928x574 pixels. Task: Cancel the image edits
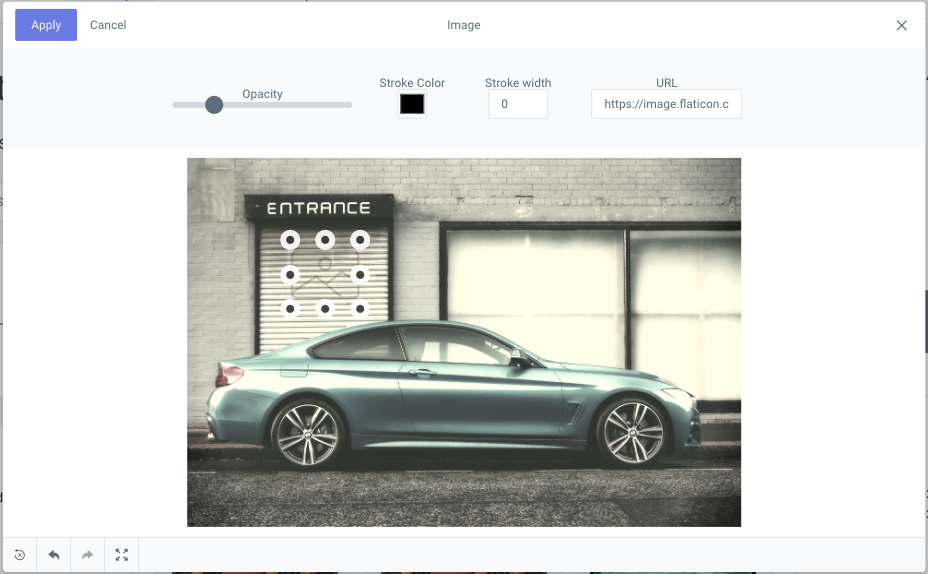[x=108, y=25]
